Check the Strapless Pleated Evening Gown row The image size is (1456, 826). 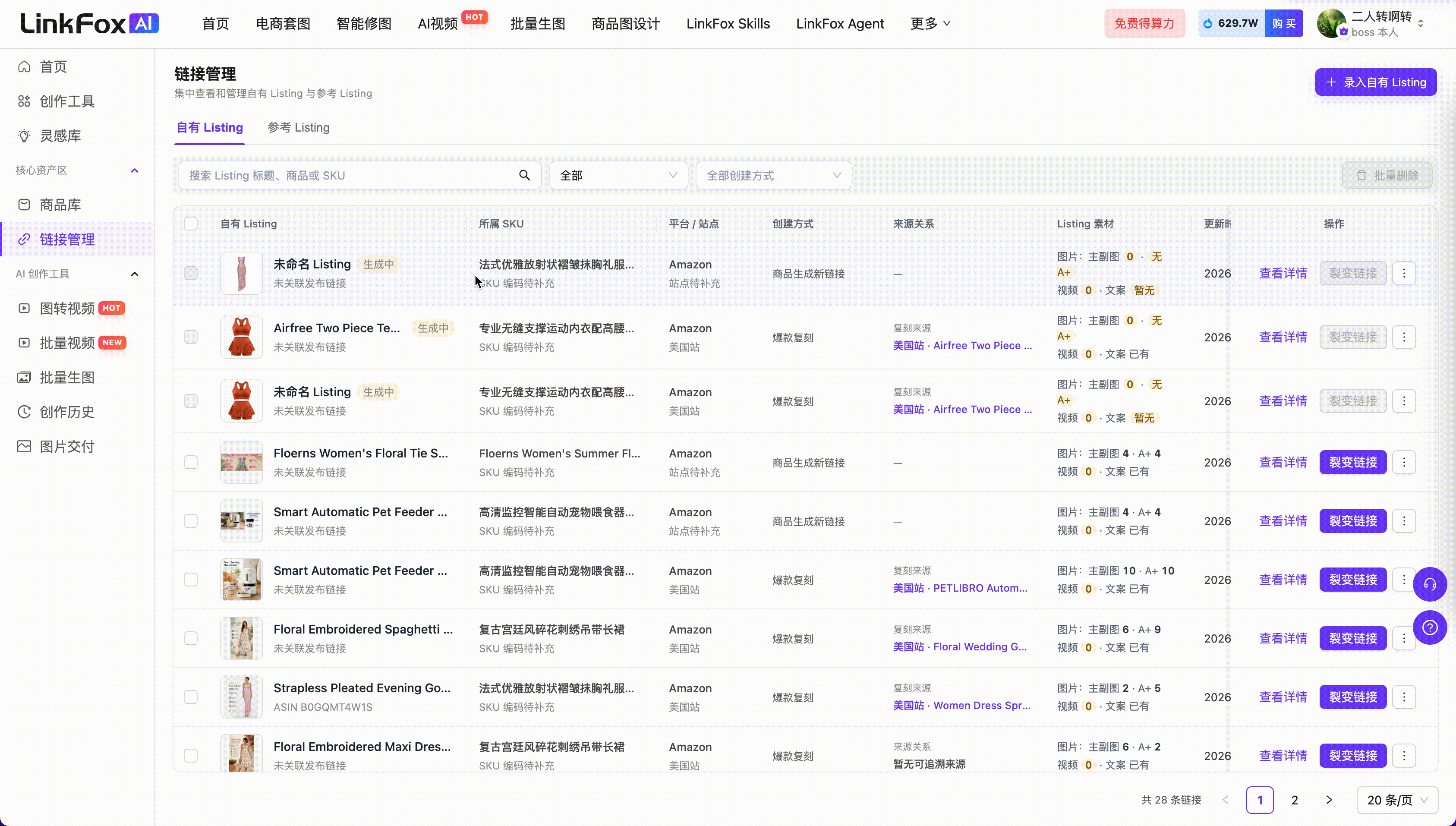[x=191, y=697]
